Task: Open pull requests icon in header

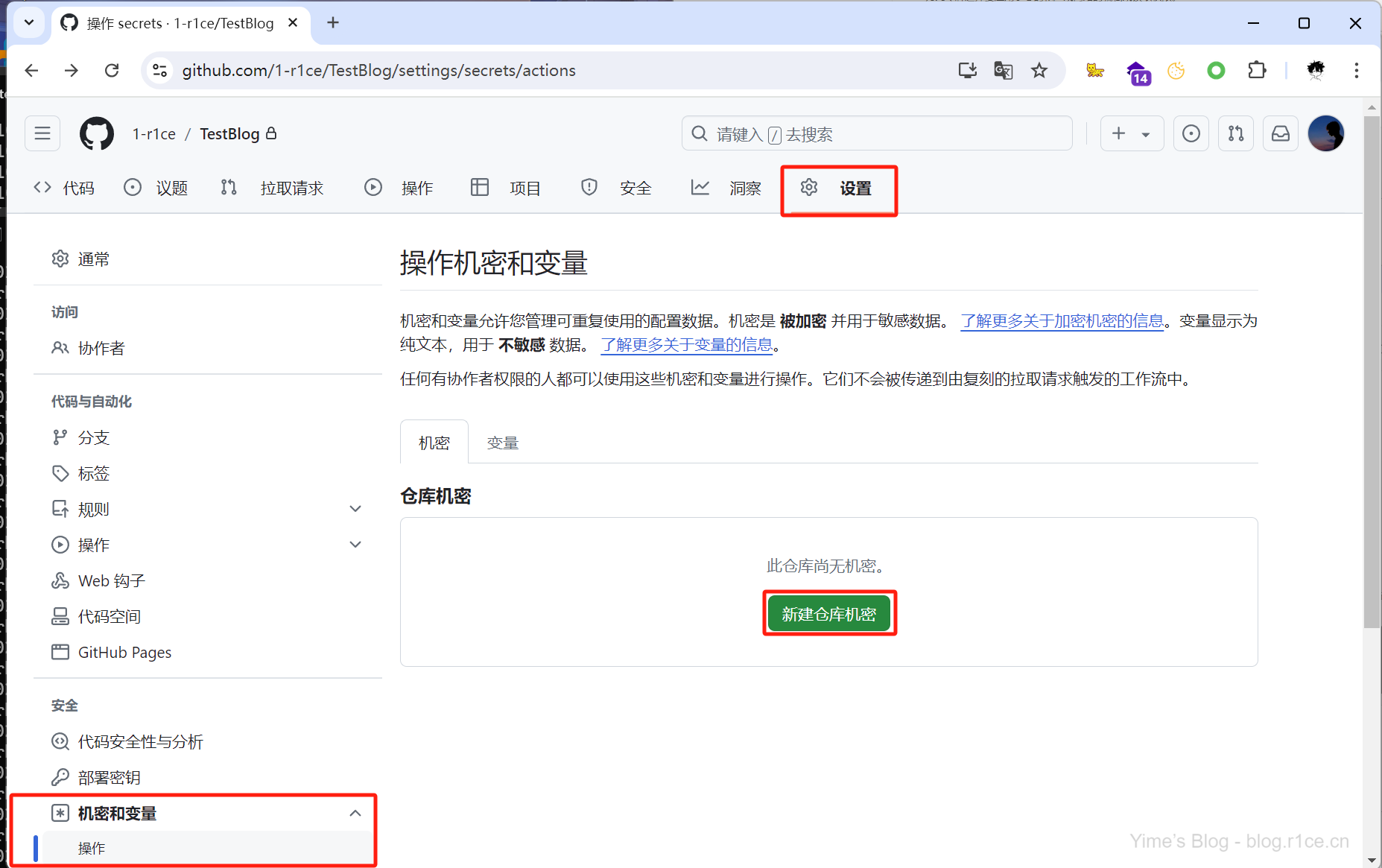Action: tap(1235, 134)
